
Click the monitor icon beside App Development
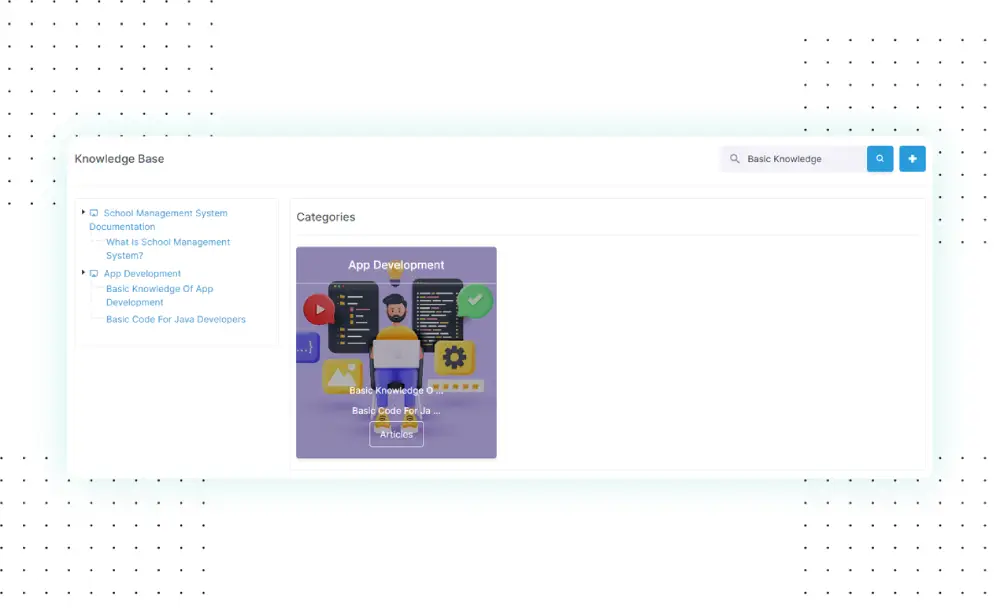(x=94, y=273)
